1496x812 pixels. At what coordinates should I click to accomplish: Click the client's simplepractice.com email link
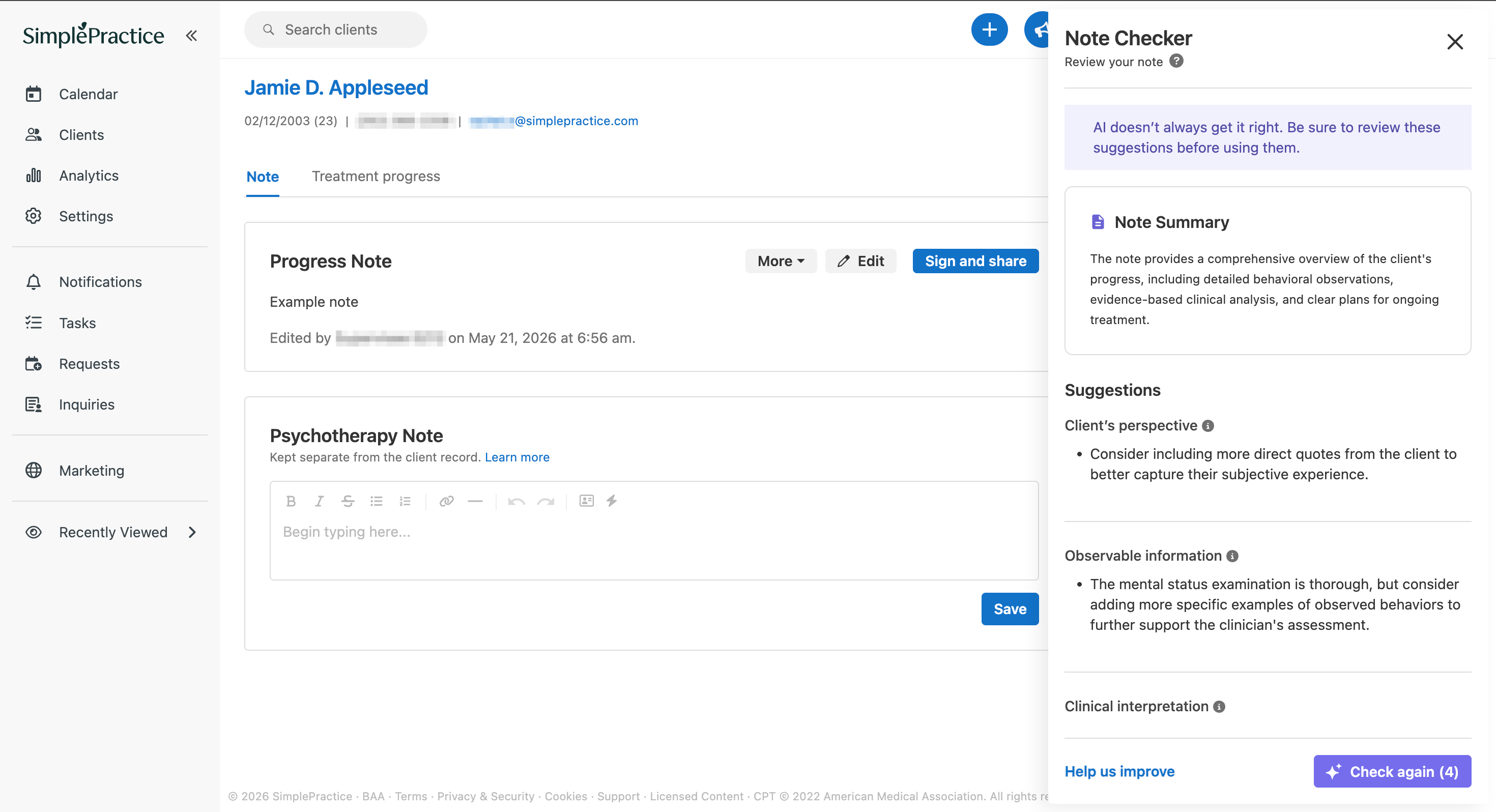tap(554, 121)
